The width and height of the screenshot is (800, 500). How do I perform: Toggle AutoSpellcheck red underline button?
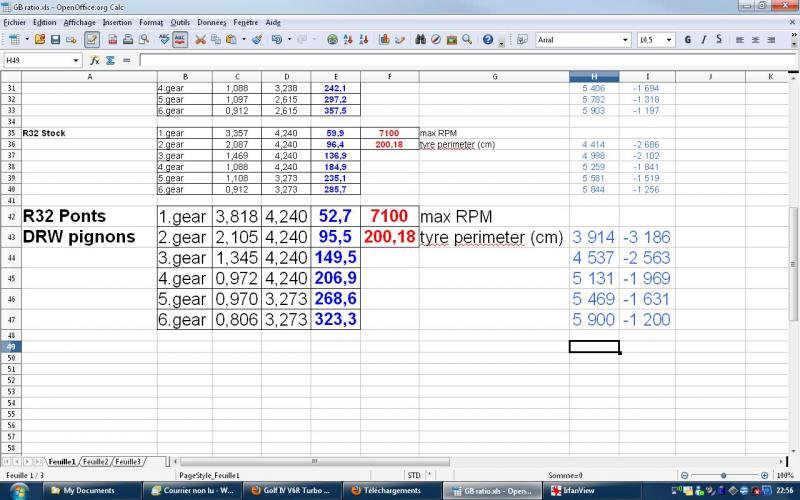coord(180,39)
